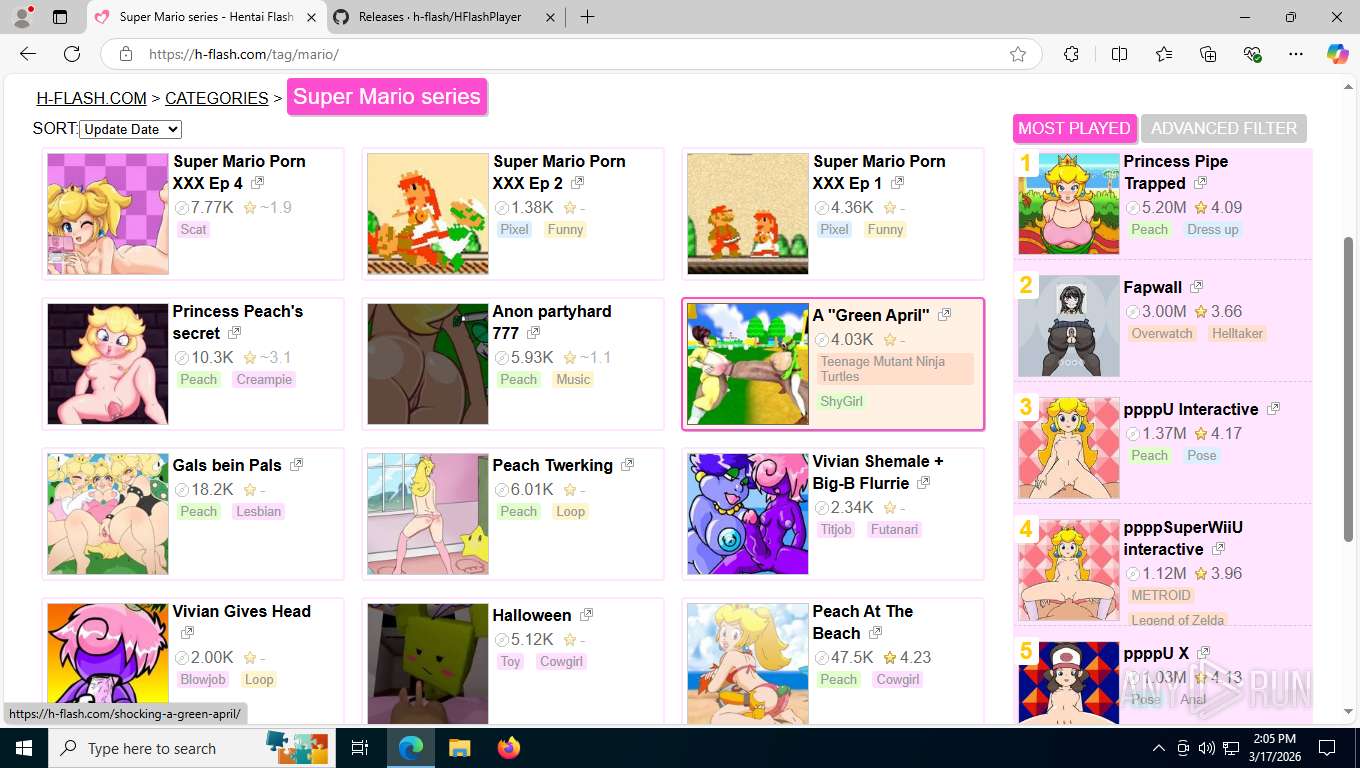Click the Dress up tag in sidebar

pyautogui.click(x=1212, y=229)
